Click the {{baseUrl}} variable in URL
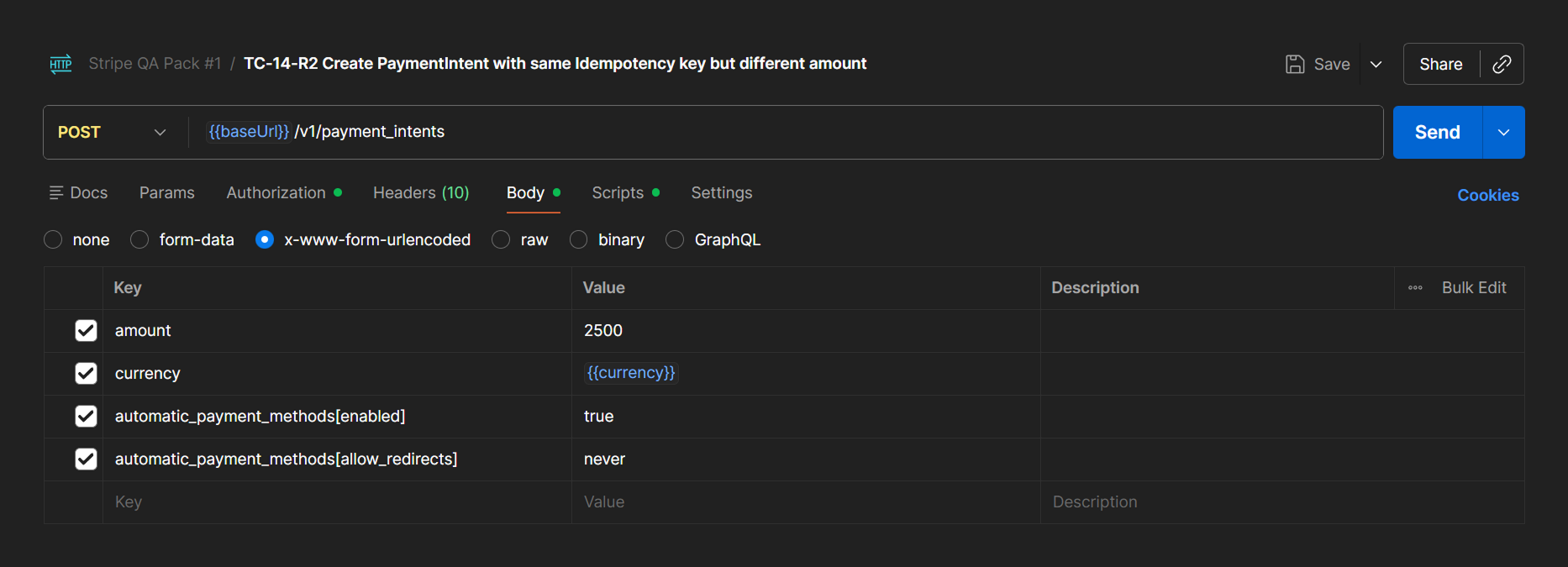 click(249, 131)
